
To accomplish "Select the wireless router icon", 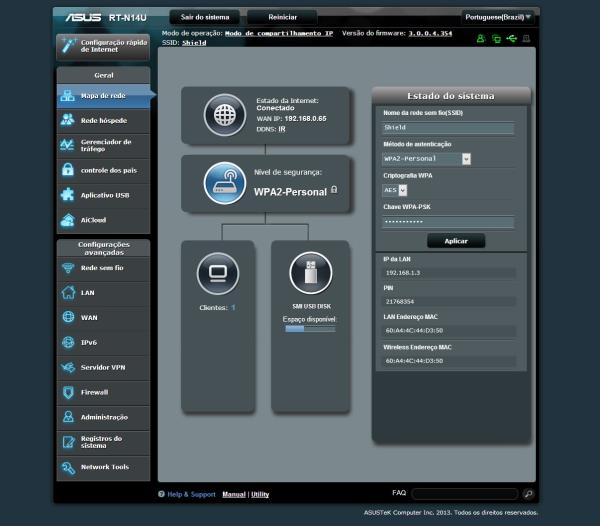I will (225, 183).
